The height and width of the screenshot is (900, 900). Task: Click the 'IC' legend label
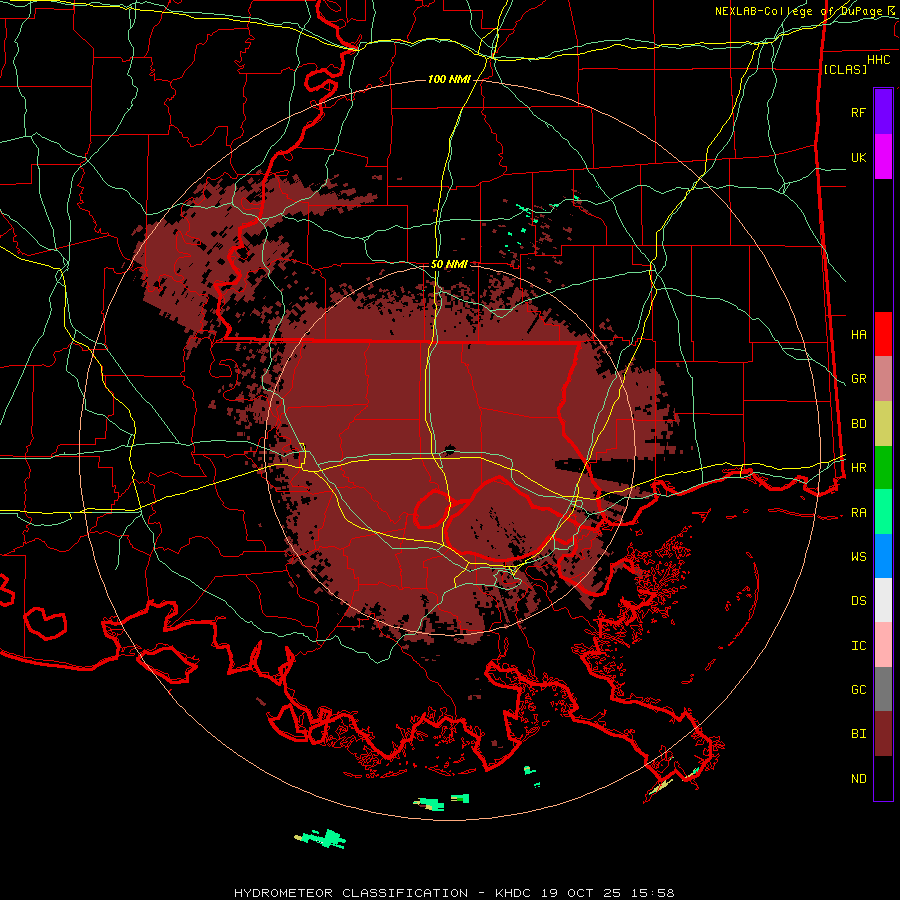858,646
